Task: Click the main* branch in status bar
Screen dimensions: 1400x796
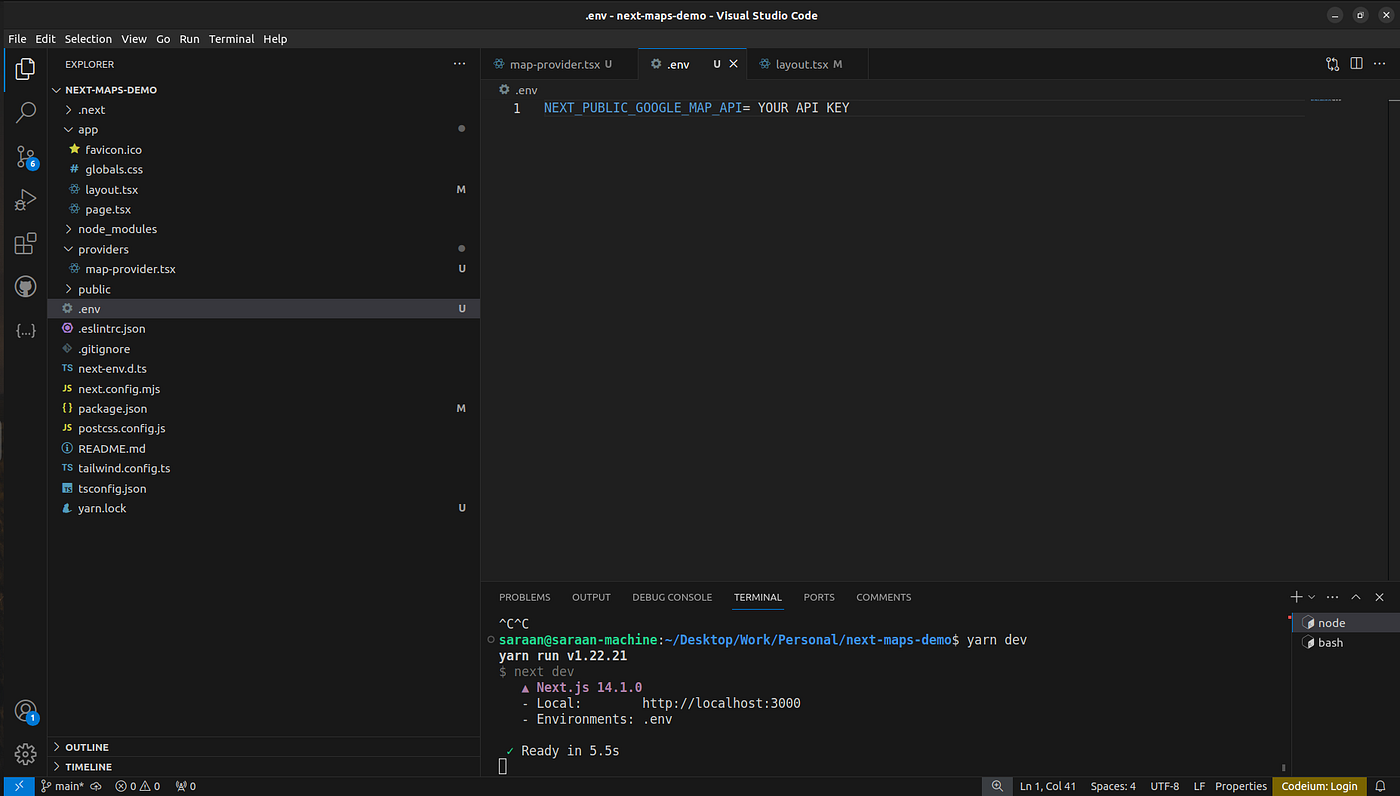Action: pos(62,786)
